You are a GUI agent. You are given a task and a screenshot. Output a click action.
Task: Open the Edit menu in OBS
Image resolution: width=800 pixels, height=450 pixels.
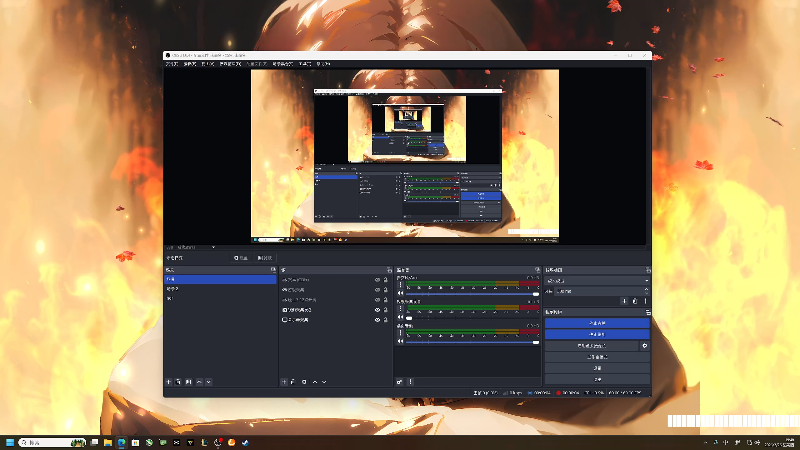click(190, 64)
